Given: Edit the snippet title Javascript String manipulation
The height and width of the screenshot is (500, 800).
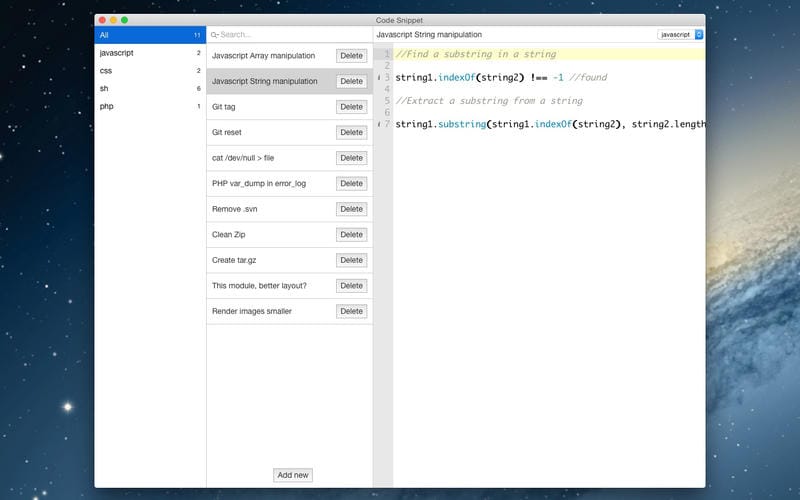Looking at the screenshot, I should click(429, 35).
